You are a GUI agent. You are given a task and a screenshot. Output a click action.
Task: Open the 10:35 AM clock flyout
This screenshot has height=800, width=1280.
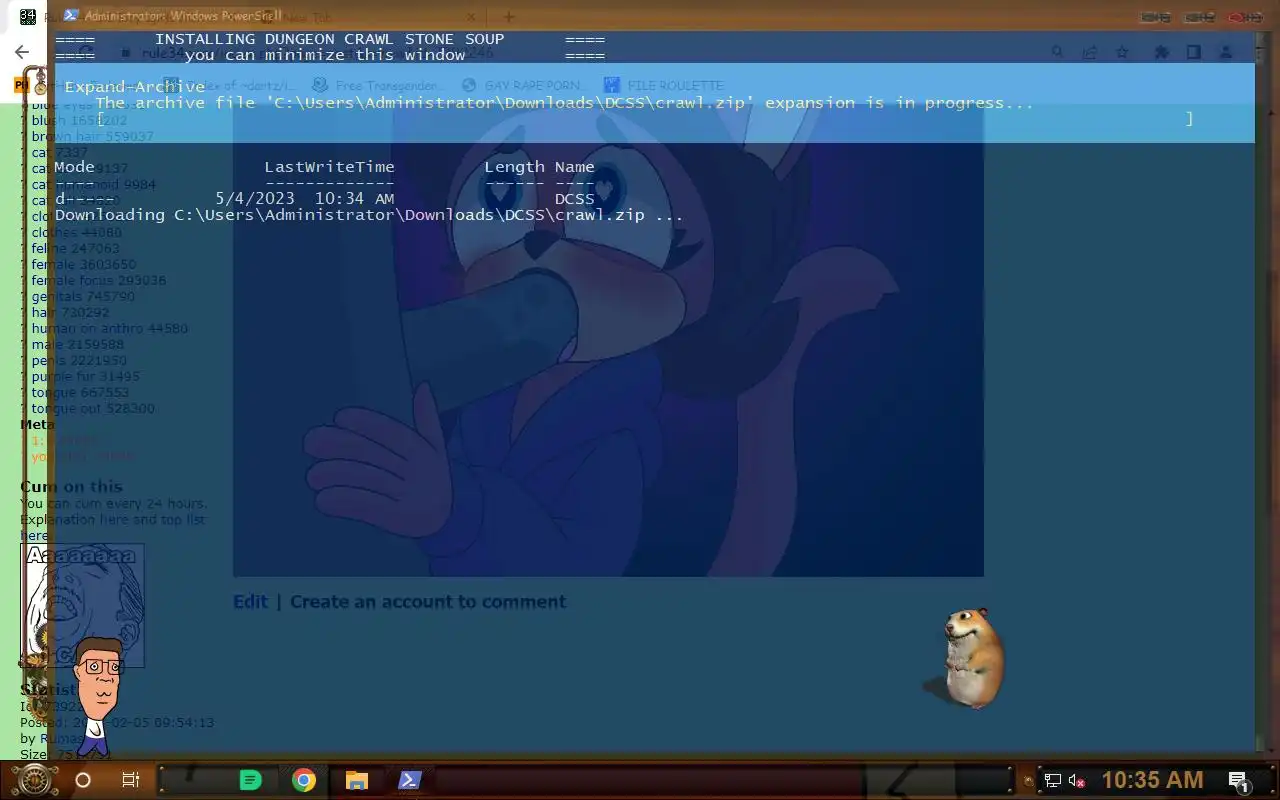[x=1152, y=780]
